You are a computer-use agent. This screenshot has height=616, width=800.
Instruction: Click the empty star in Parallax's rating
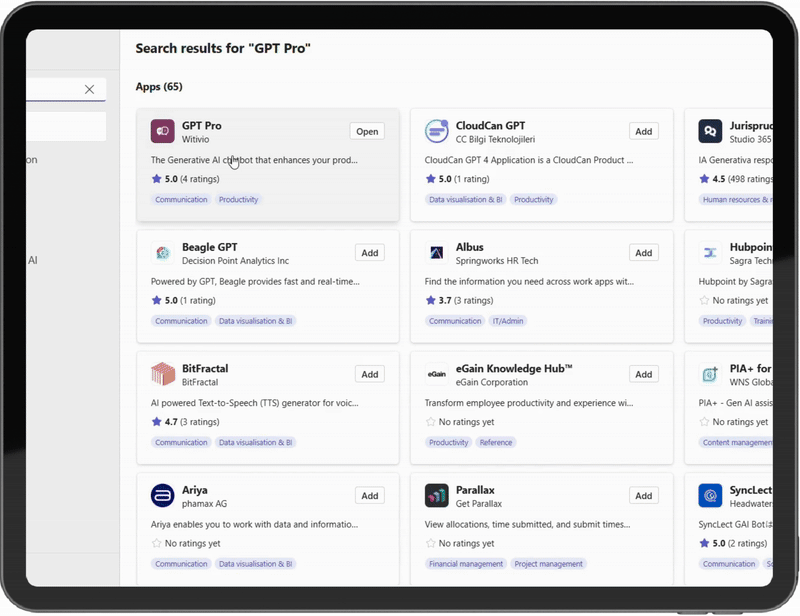[431, 543]
